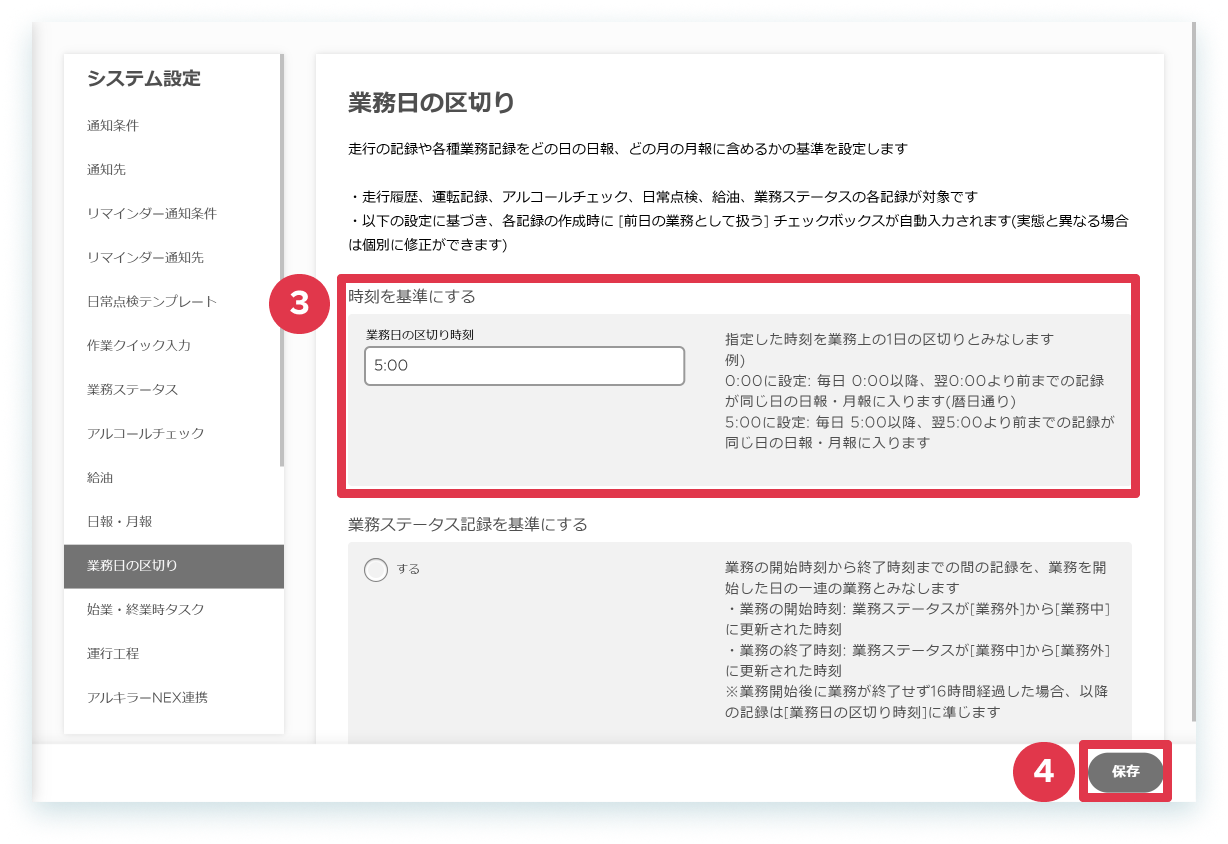Click the sidebar scrollbar
1228x844 pixels.
[282, 260]
